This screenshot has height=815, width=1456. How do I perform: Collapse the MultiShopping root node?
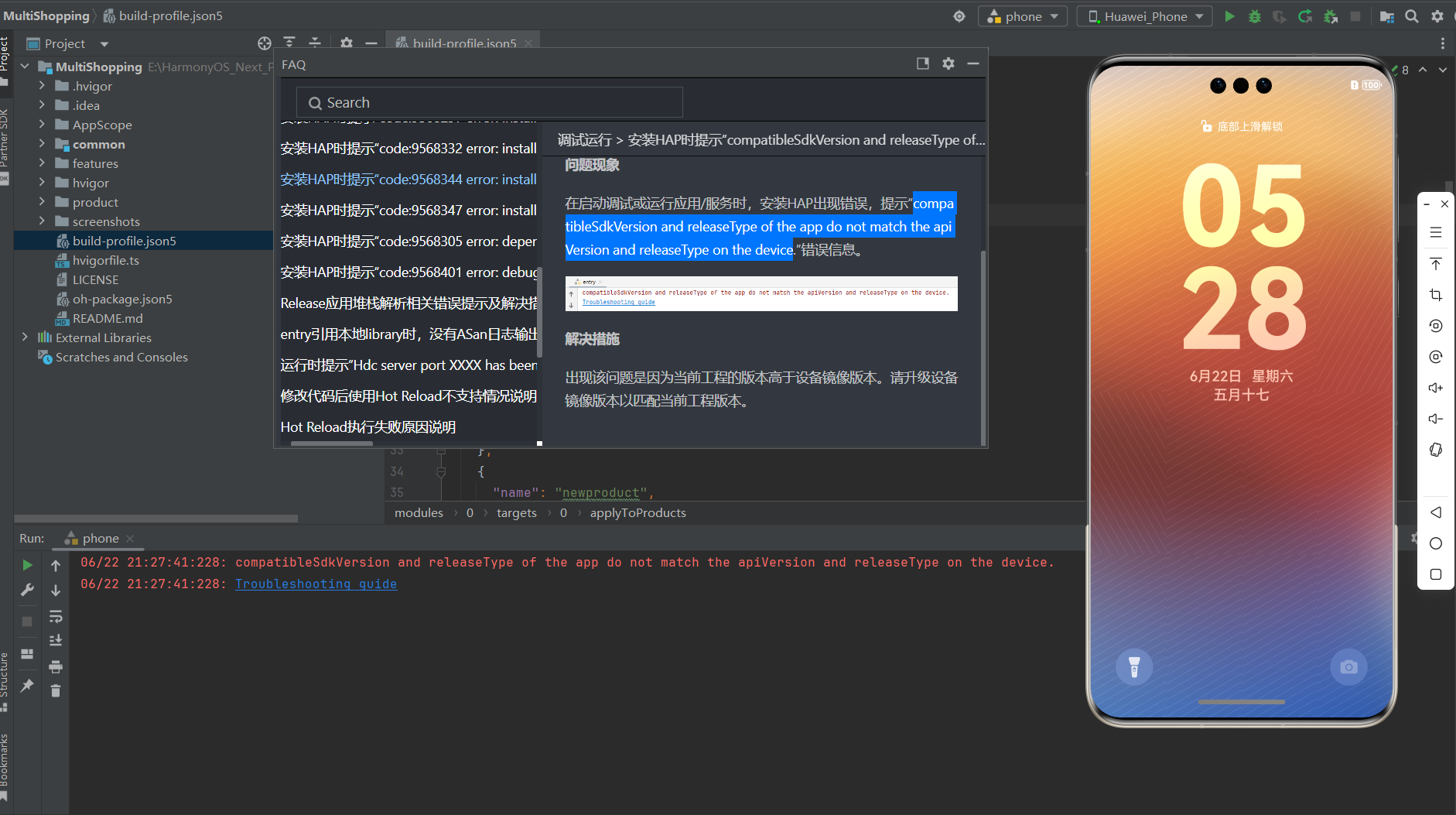pos(25,67)
